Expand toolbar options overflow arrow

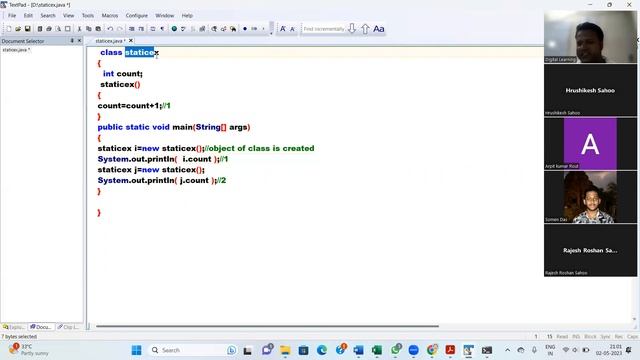271,33
